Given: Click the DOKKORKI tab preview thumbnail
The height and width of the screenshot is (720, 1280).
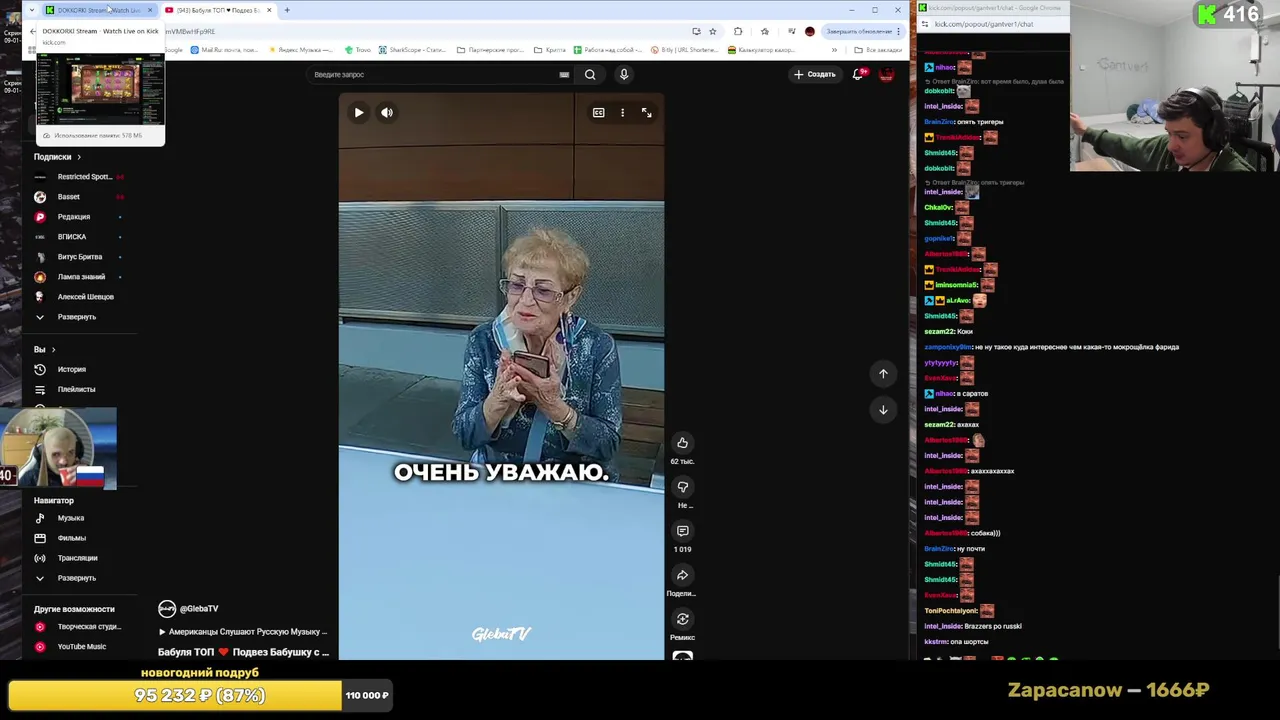Looking at the screenshot, I should coord(100,90).
